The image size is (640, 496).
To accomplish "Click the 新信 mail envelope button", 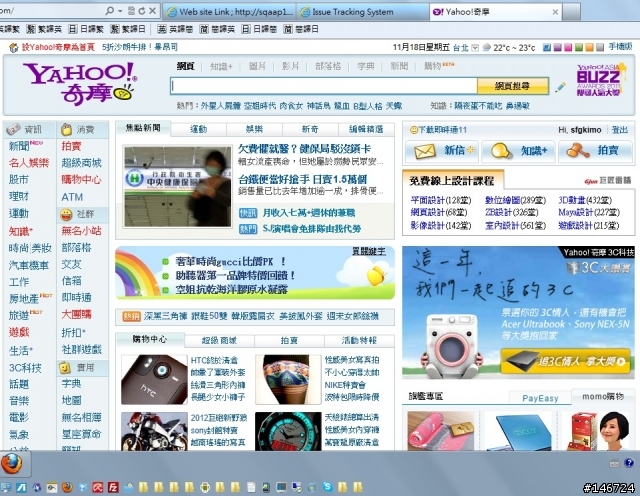I will 442,151.
